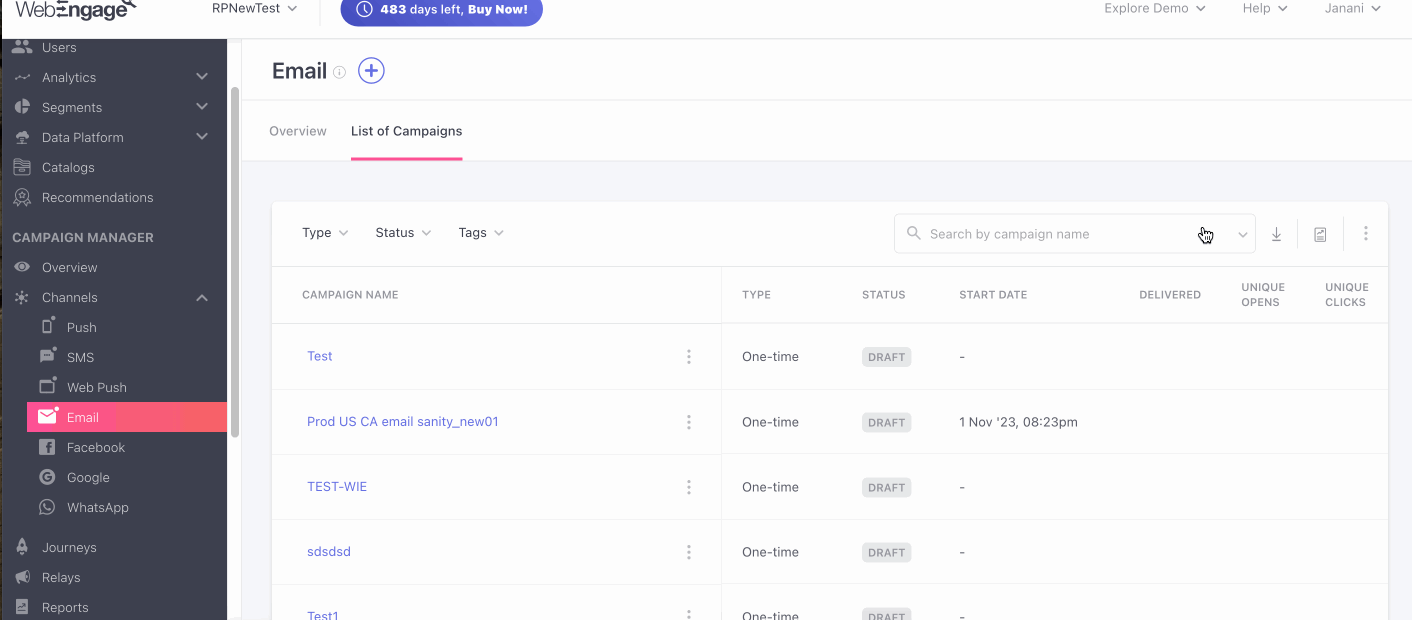
Task: Open the sdsdsd campaign link
Action: pyautogui.click(x=329, y=552)
